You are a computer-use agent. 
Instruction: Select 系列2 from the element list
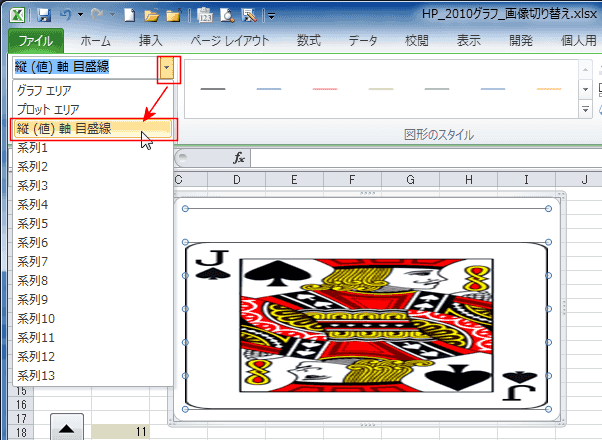93,167
